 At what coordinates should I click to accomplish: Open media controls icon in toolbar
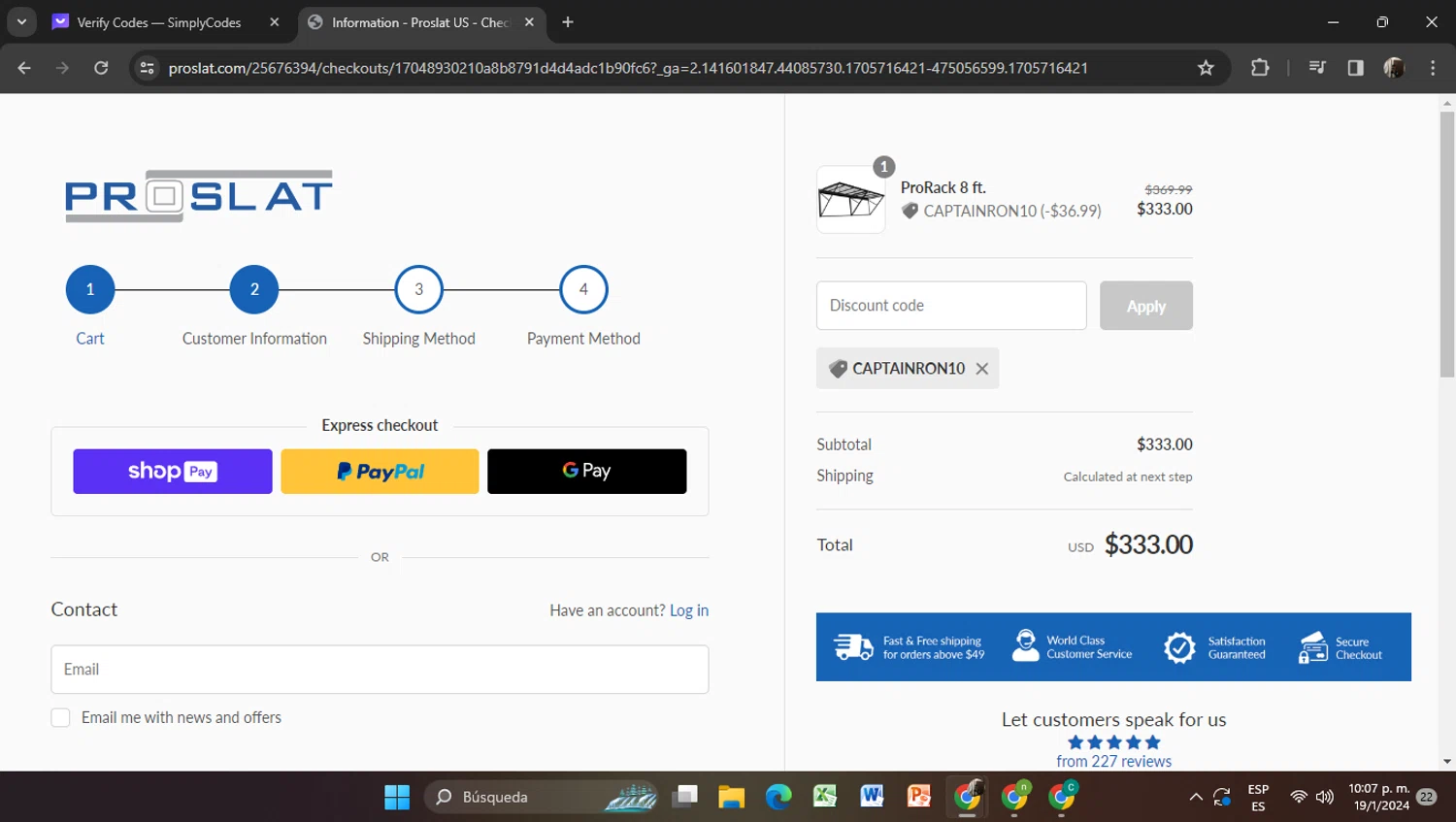1317,68
